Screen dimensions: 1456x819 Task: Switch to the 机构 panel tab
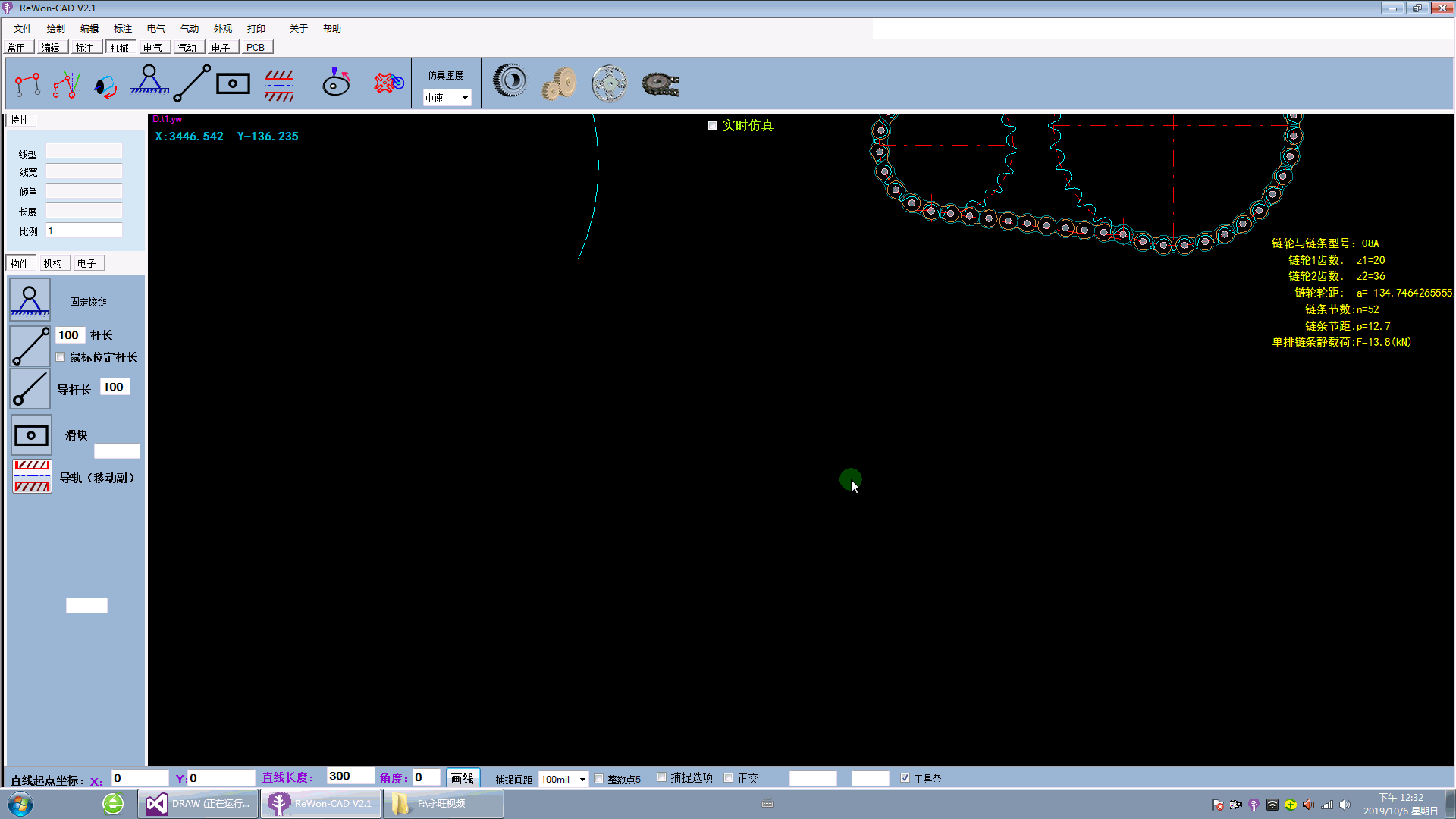pos(52,263)
